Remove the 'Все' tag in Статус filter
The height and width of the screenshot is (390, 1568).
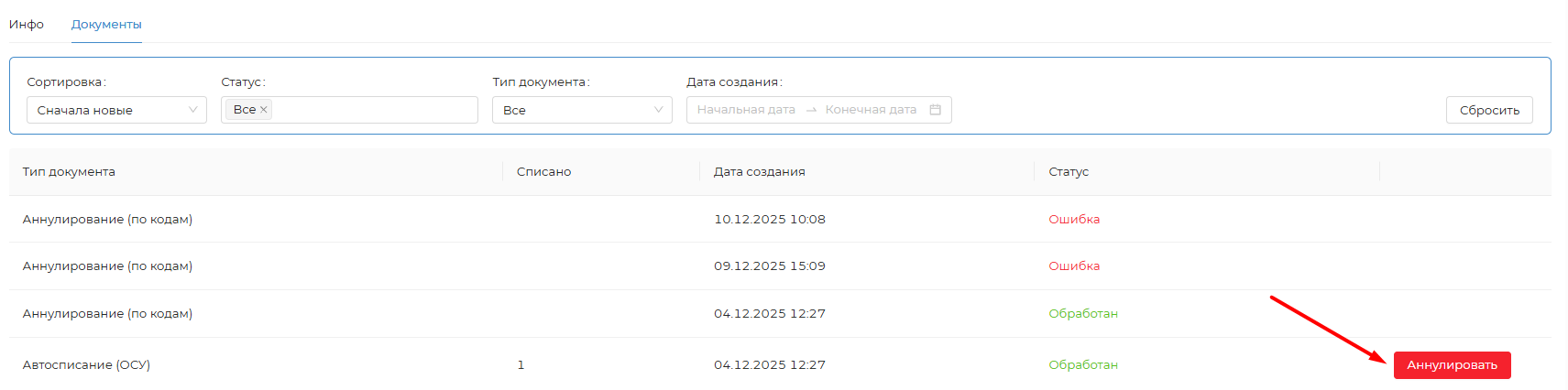[264, 110]
